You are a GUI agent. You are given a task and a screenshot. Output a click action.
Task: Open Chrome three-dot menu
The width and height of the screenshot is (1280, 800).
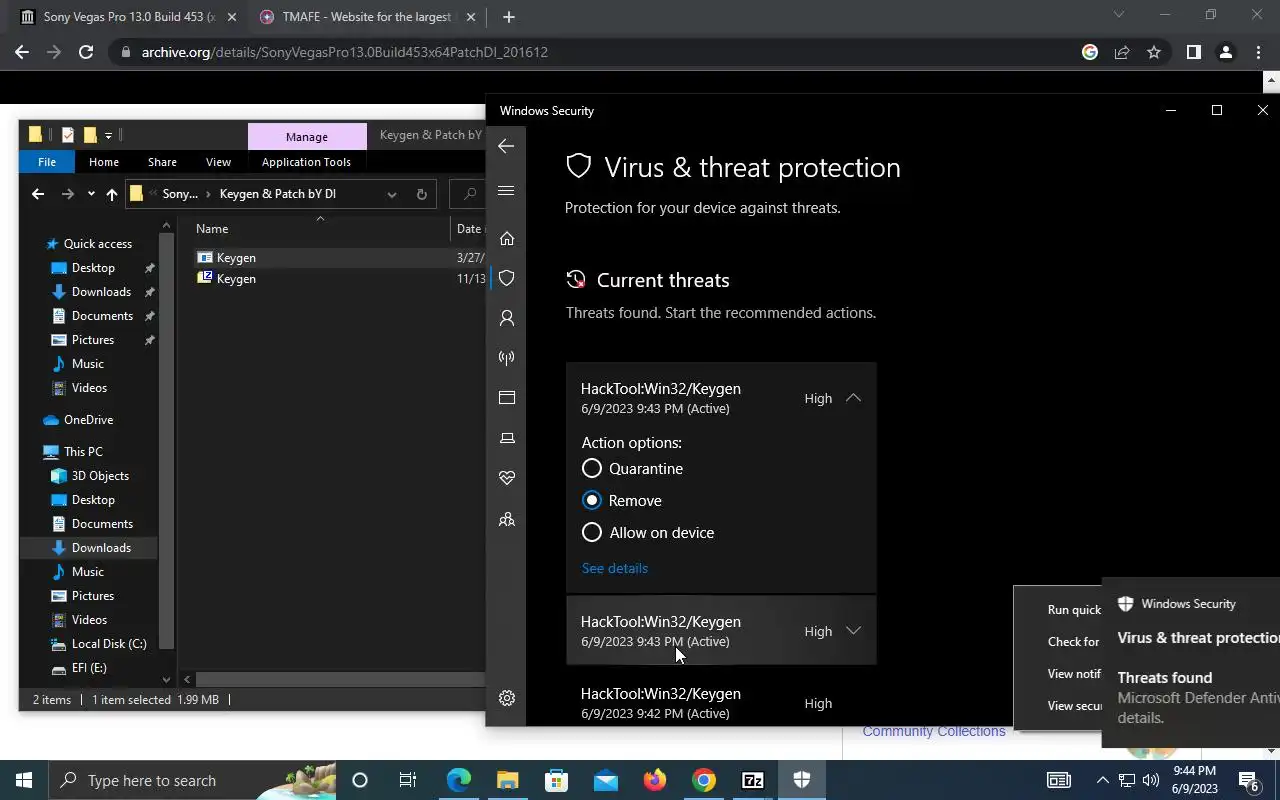(1258, 52)
